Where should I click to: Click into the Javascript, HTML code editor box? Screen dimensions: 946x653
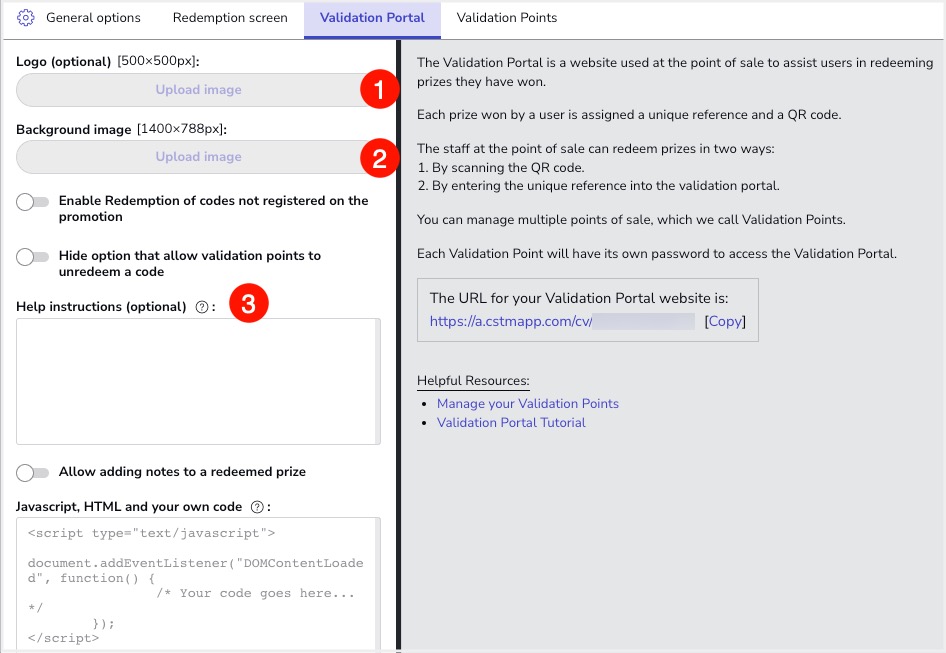[198, 584]
